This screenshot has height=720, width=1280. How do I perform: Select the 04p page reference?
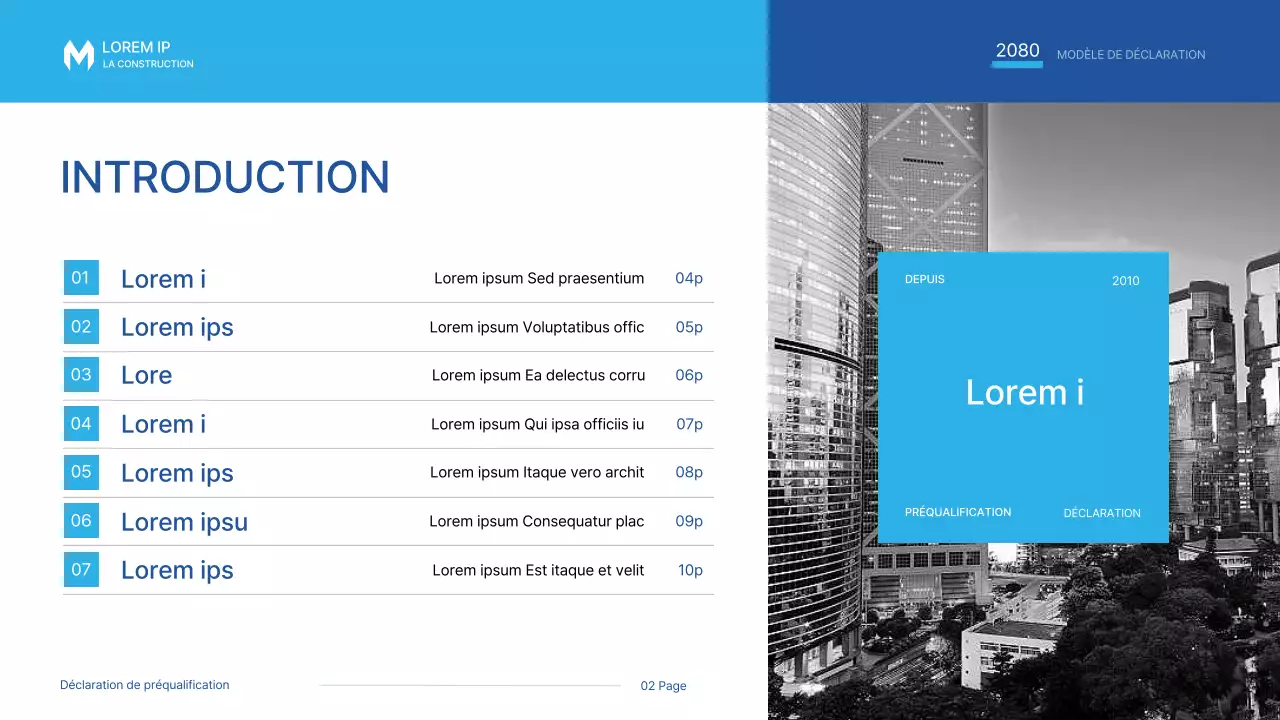point(689,278)
